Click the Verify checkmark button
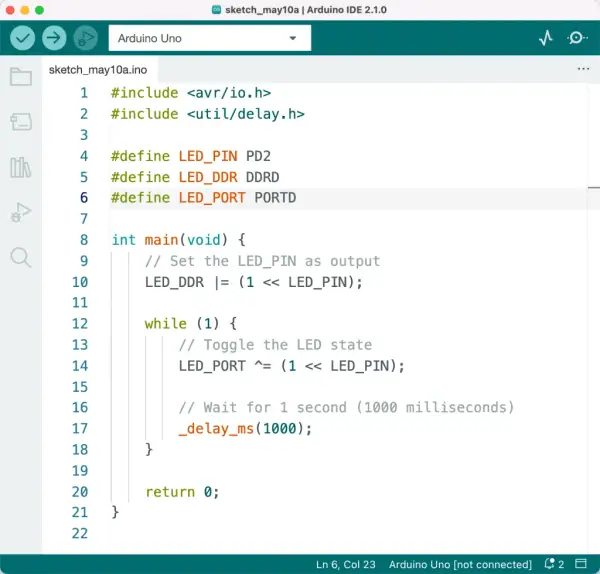Image resolution: width=600 pixels, height=574 pixels. pyautogui.click(x=23, y=38)
